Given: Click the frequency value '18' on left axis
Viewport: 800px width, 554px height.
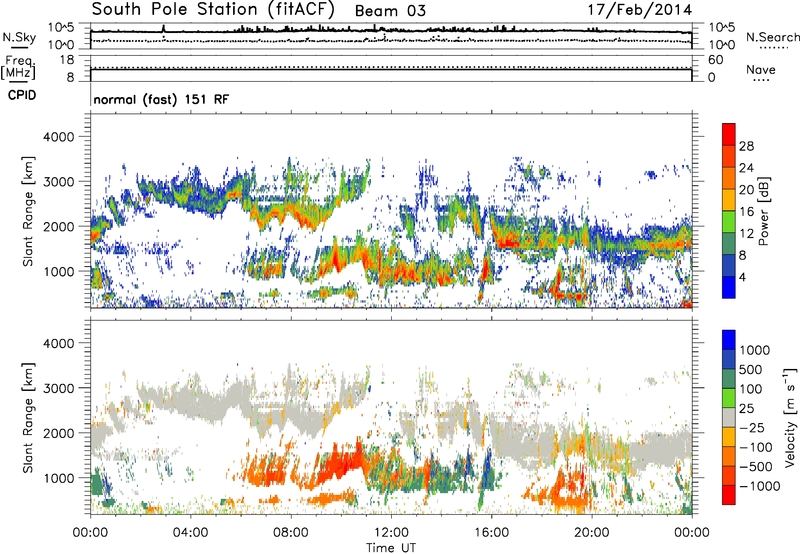Looking at the screenshot, I should coord(67,60).
